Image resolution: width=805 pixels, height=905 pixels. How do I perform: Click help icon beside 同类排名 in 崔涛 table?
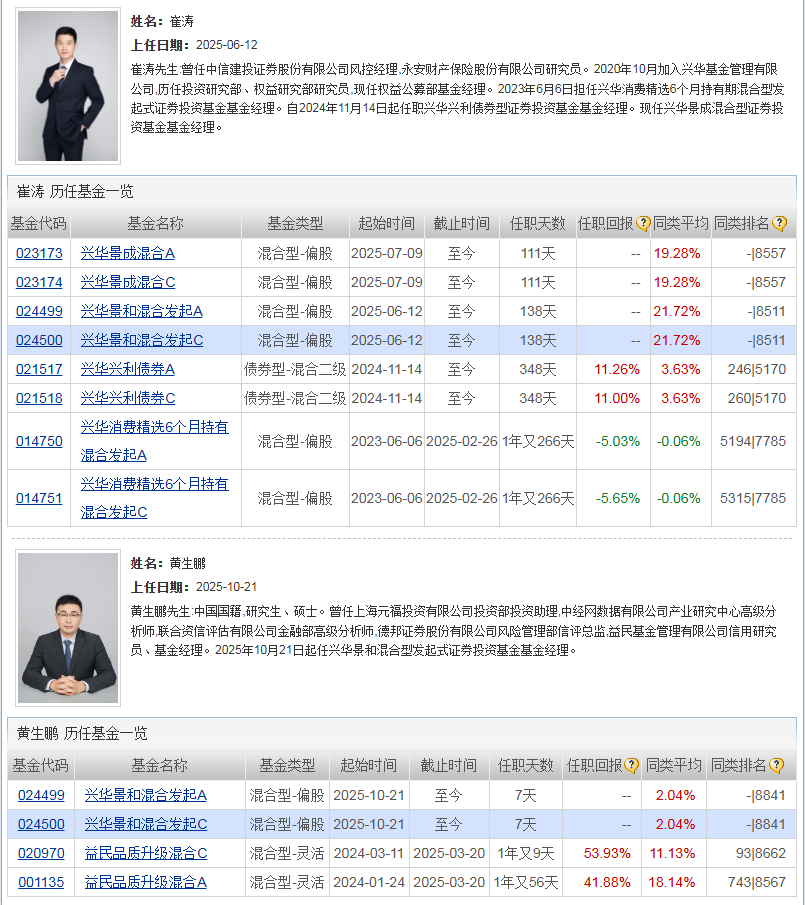coord(779,223)
